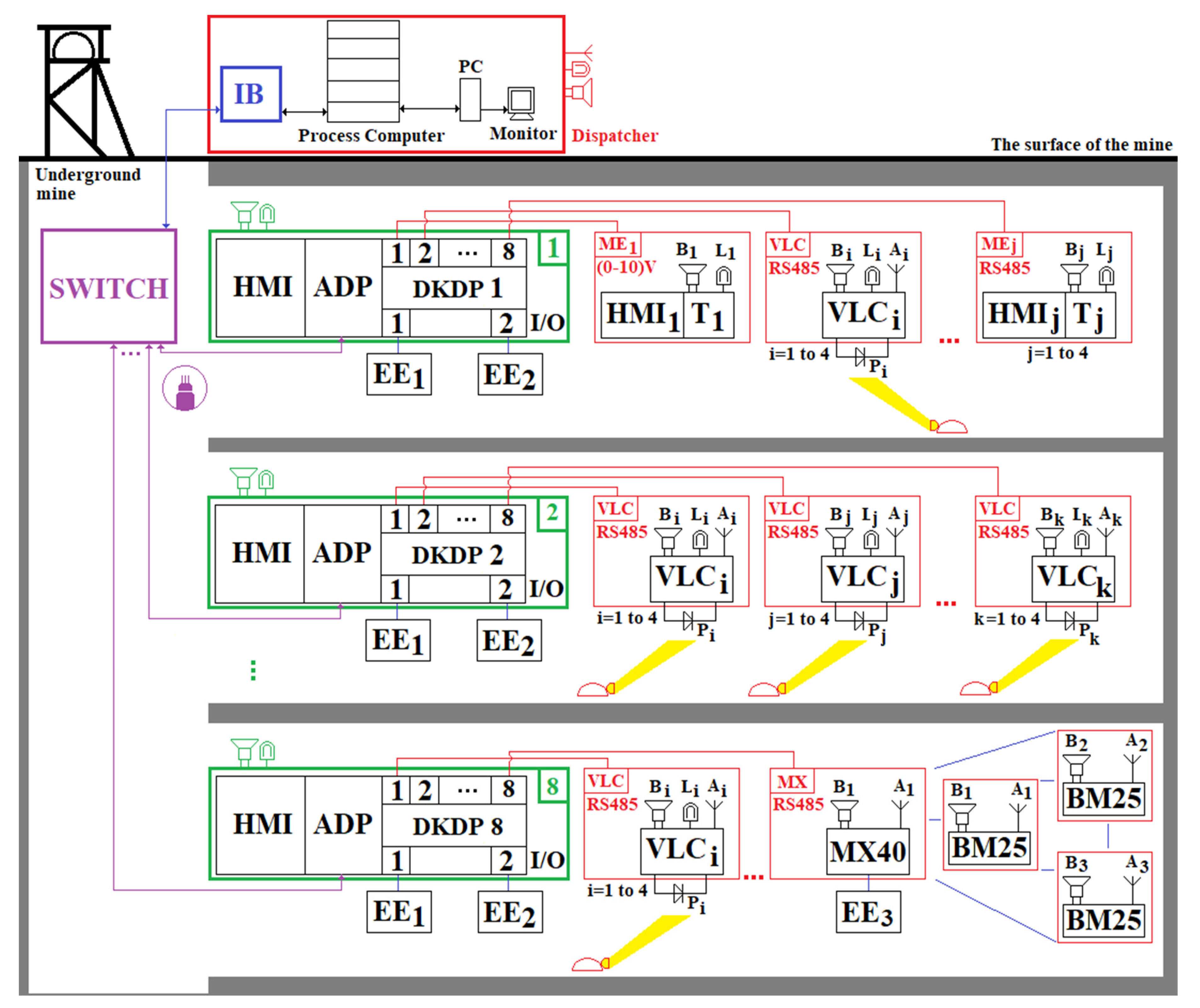Select the MX40 module block

(x=867, y=852)
